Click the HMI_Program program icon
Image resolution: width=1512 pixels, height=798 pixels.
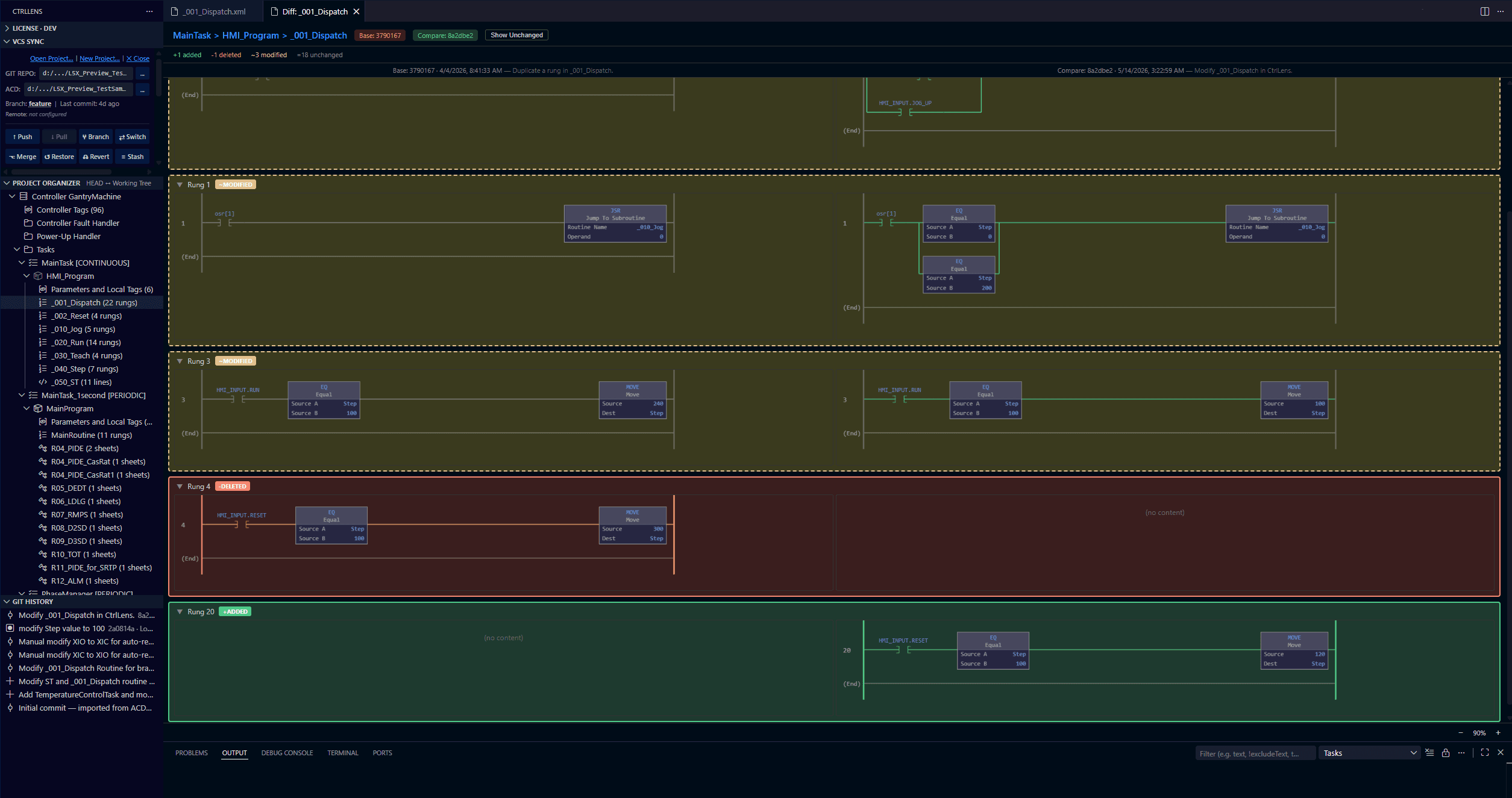pyautogui.click(x=38, y=276)
